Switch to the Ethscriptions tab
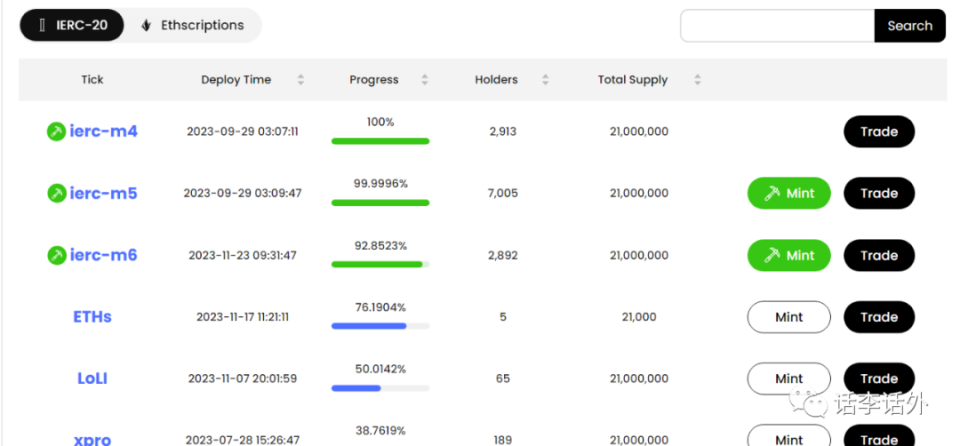The height and width of the screenshot is (446, 960). click(x=193, y=25)
